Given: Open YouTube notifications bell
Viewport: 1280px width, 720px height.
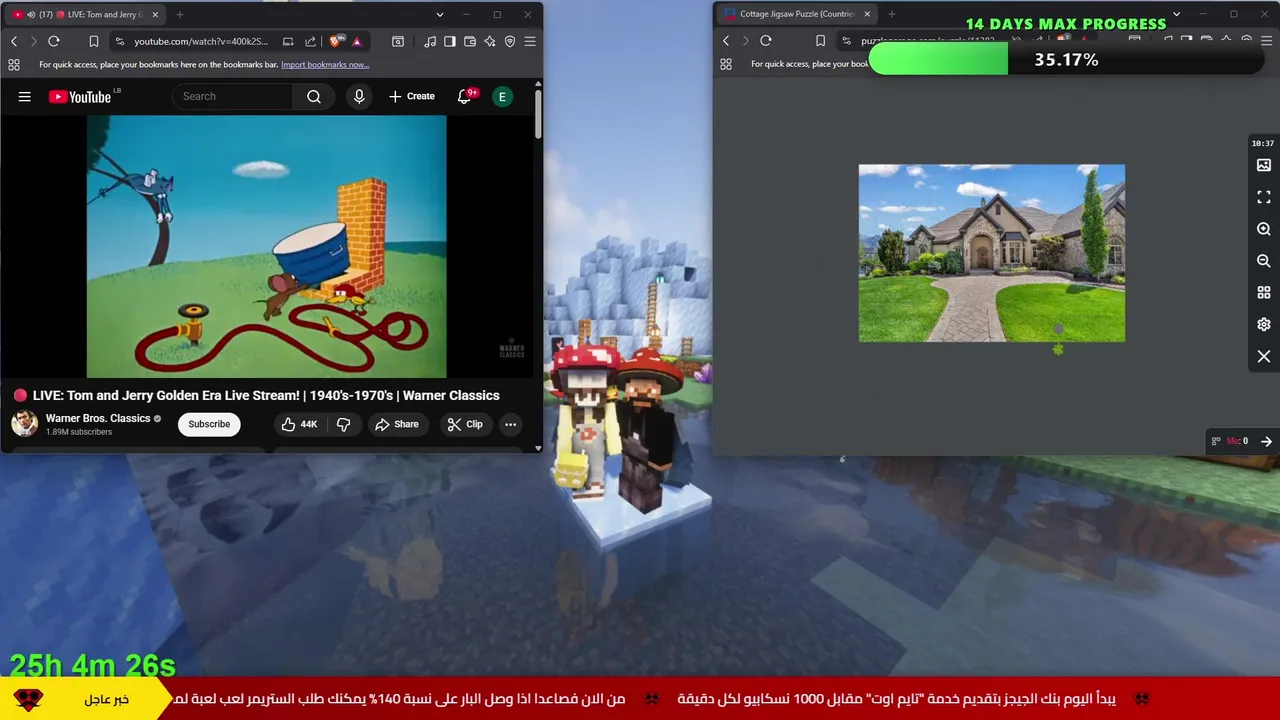Looking at the screenshot, I should (x=465, y=96).
